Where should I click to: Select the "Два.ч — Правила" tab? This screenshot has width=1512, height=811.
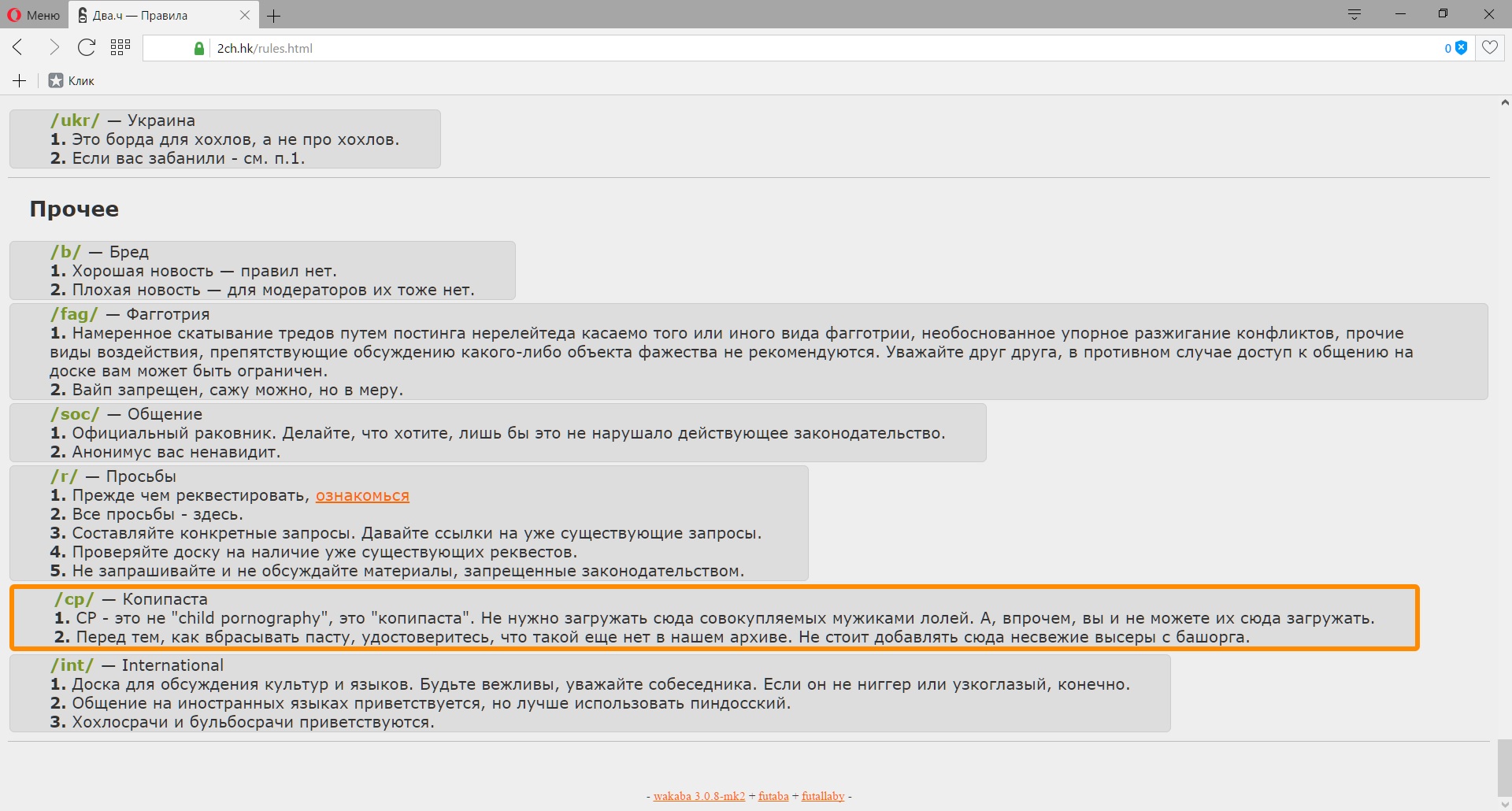coord(162,15)
